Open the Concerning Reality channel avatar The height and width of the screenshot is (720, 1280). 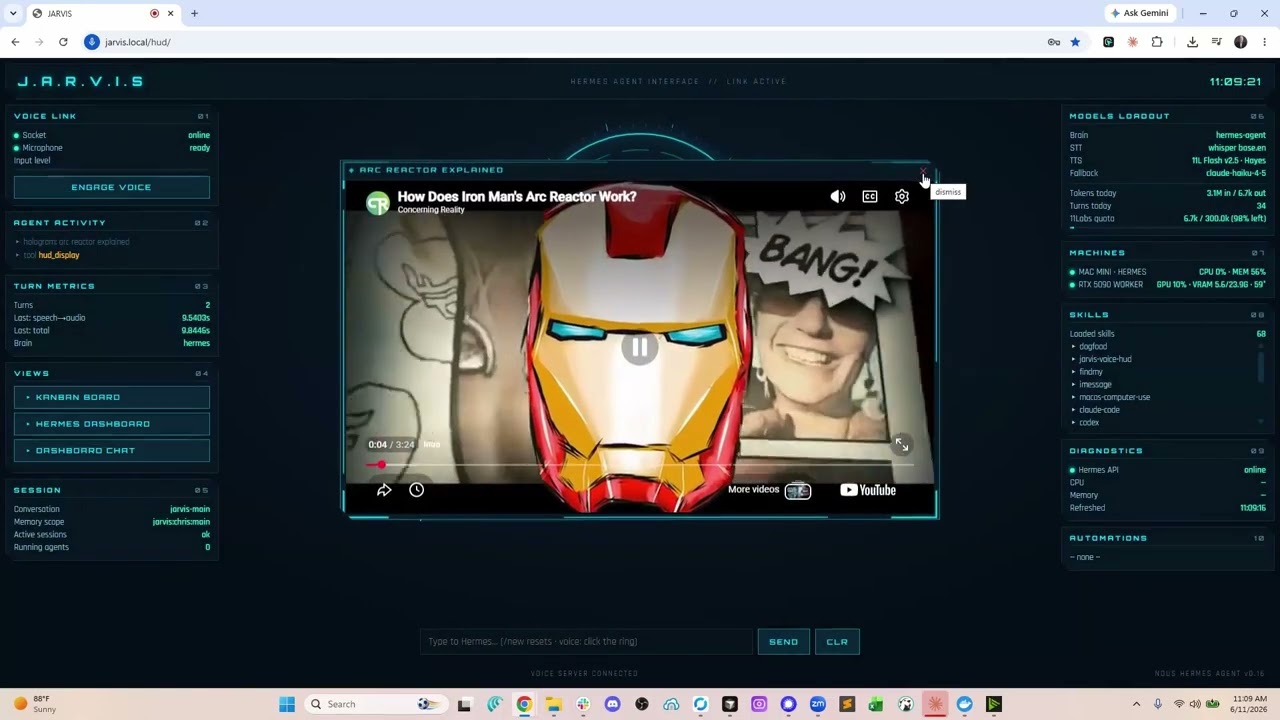[377, 203]
